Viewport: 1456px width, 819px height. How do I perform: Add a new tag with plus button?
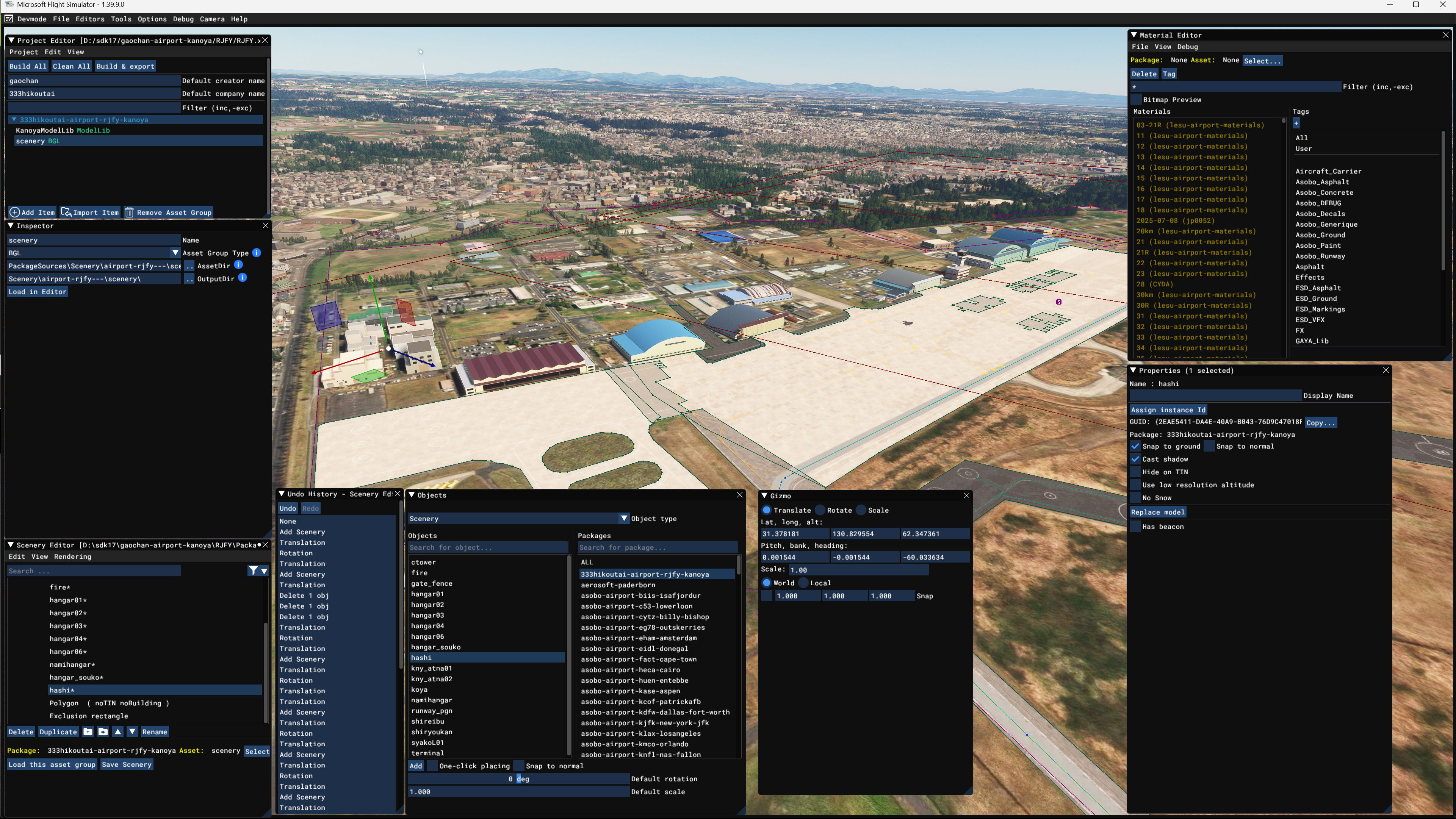click(1296, 123)
